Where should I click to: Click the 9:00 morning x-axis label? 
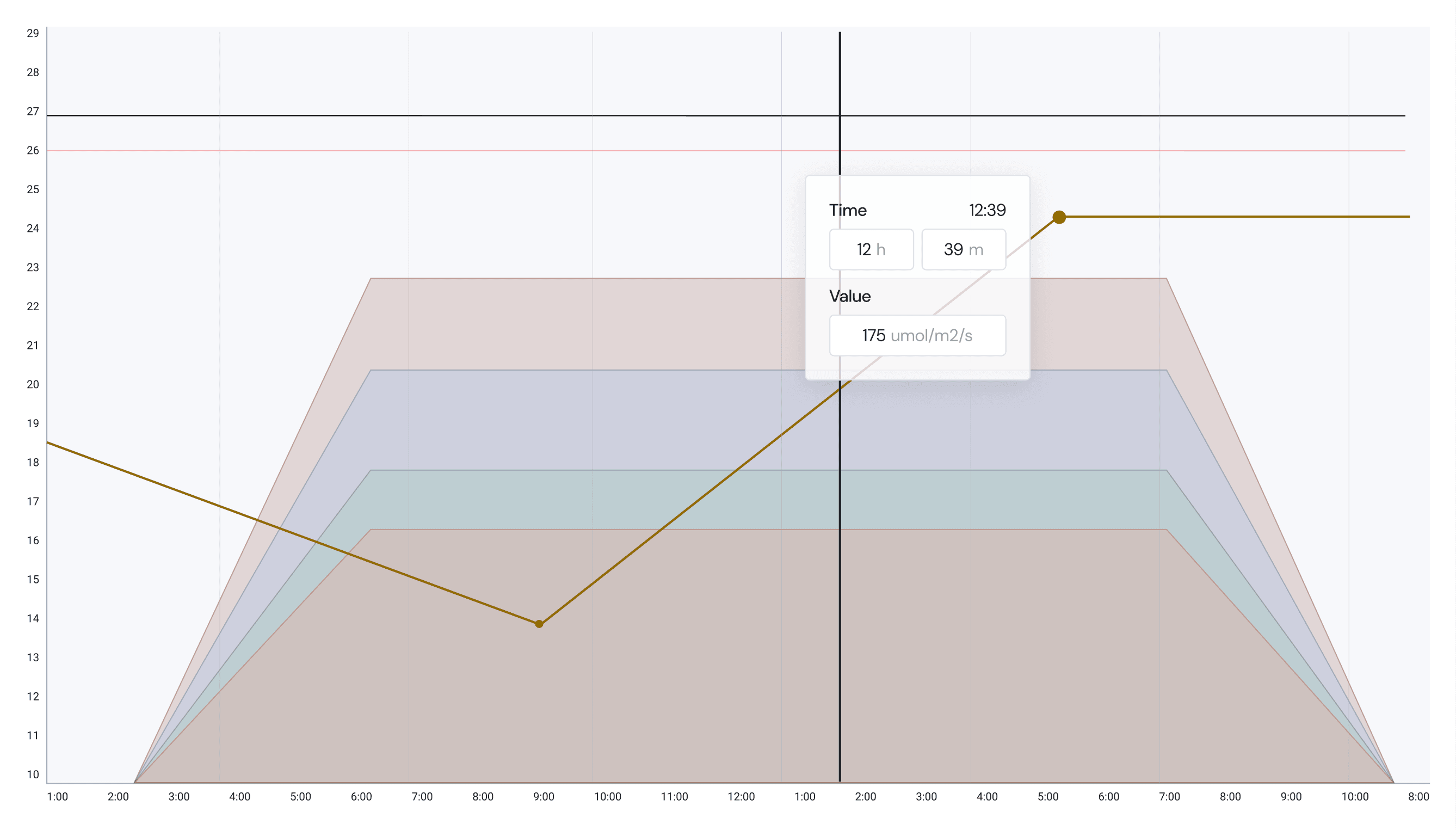point(543,797)
